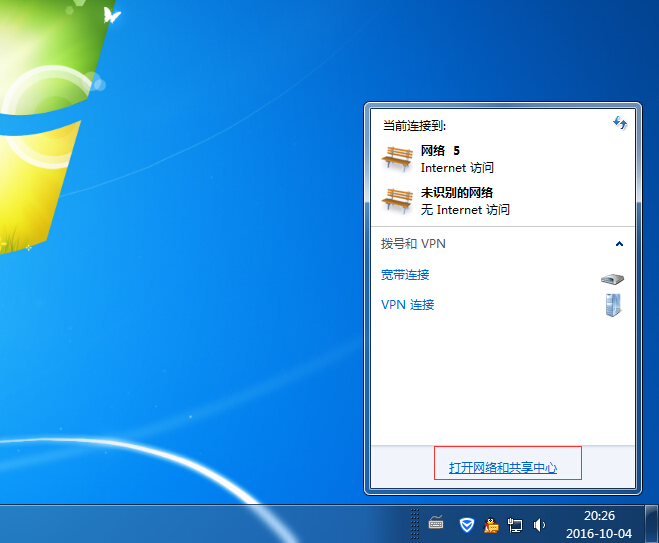The image size is (659, 543).
Task: Click the 宽带连接 modem icon
Action: click(612, 279)
